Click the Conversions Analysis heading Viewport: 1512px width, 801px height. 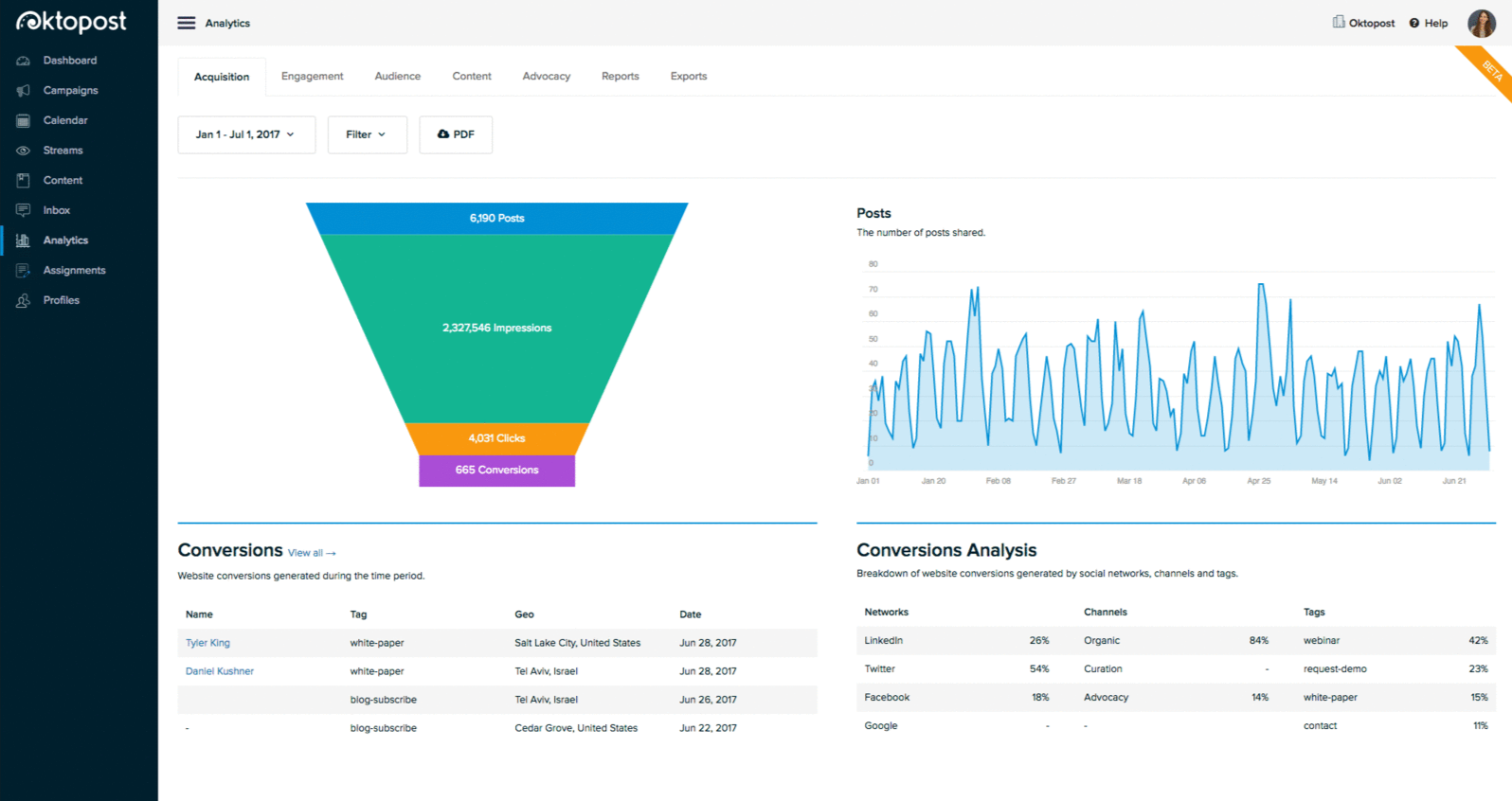946,550
